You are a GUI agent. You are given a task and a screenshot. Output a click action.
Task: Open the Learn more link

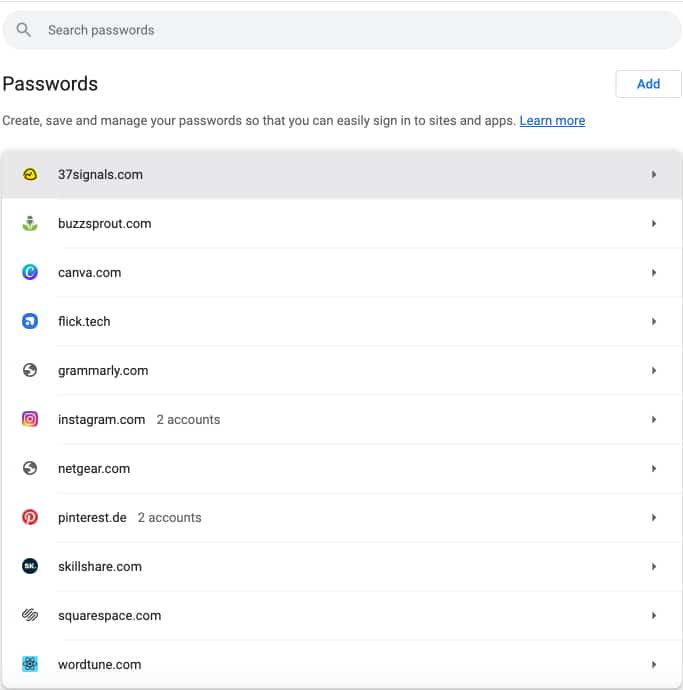(552, 121)
